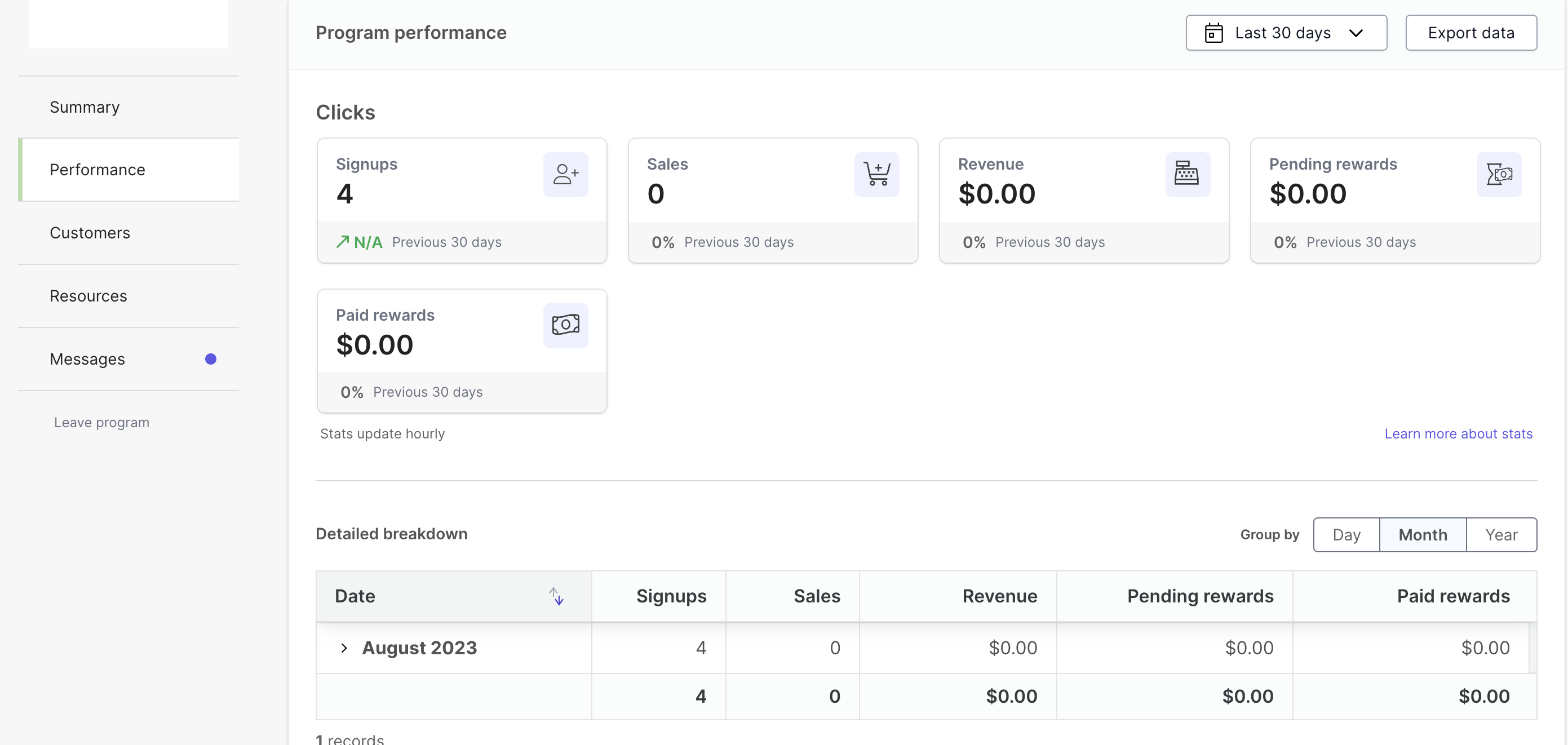
Task: Click the blue Messages notification dot
Action: click(211, 359)
